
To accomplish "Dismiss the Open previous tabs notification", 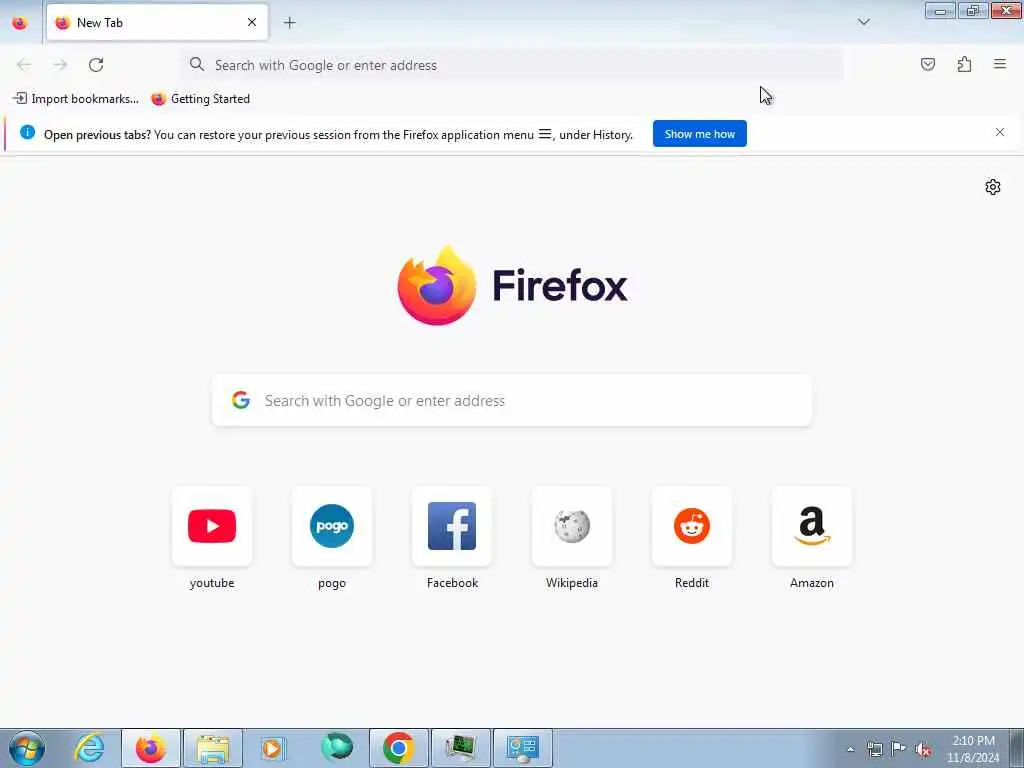I will [x=1000, y=132].
